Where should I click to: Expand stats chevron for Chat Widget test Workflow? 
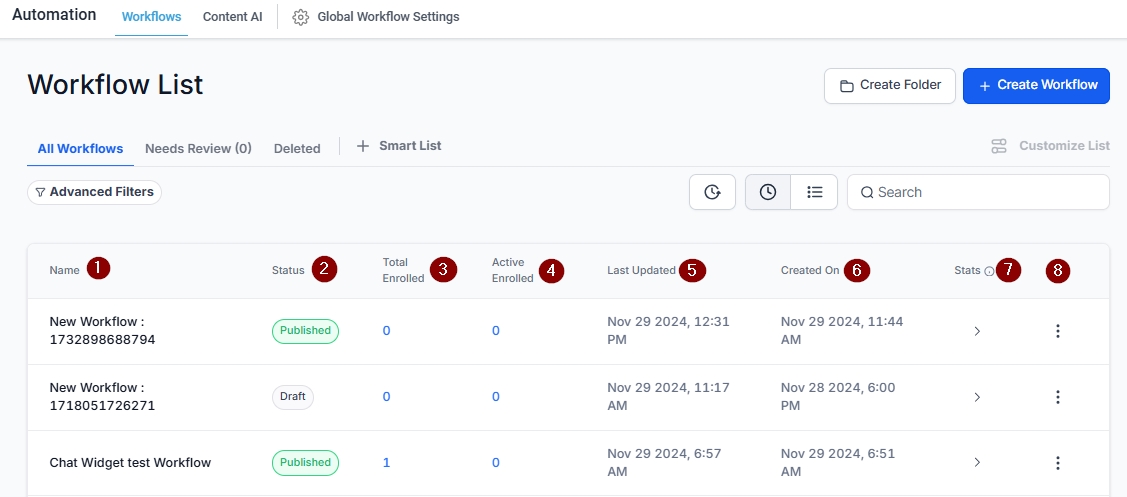point(977,463)
